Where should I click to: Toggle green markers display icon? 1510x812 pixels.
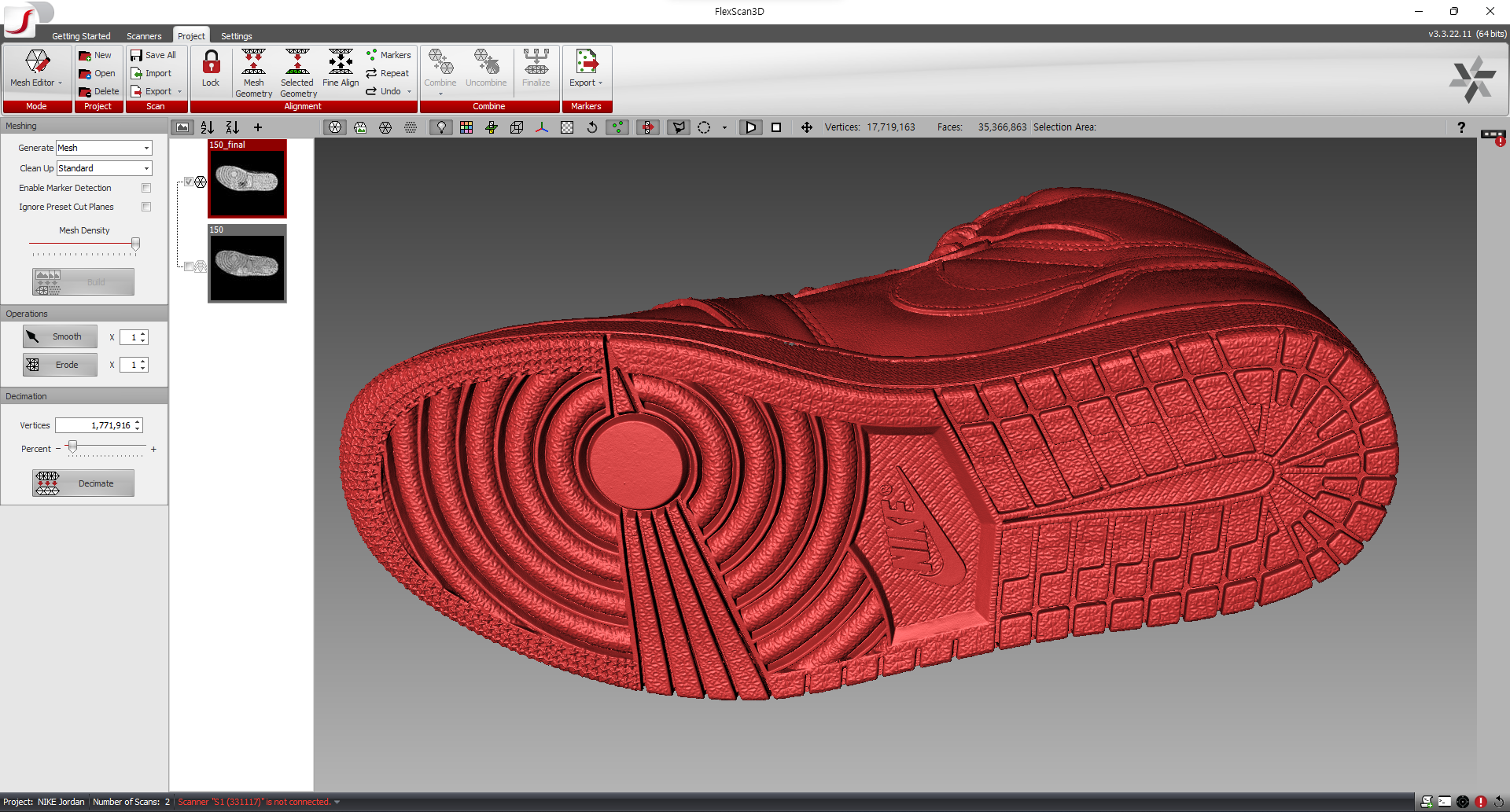pos(618,127)
